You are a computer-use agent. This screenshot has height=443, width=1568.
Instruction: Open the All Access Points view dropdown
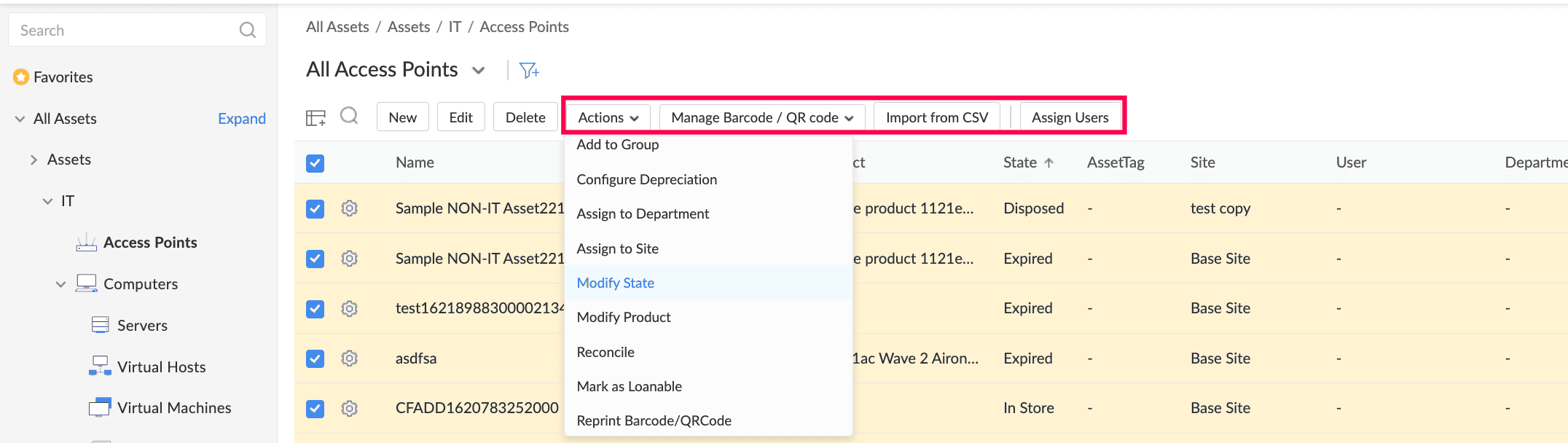[479, 70]
